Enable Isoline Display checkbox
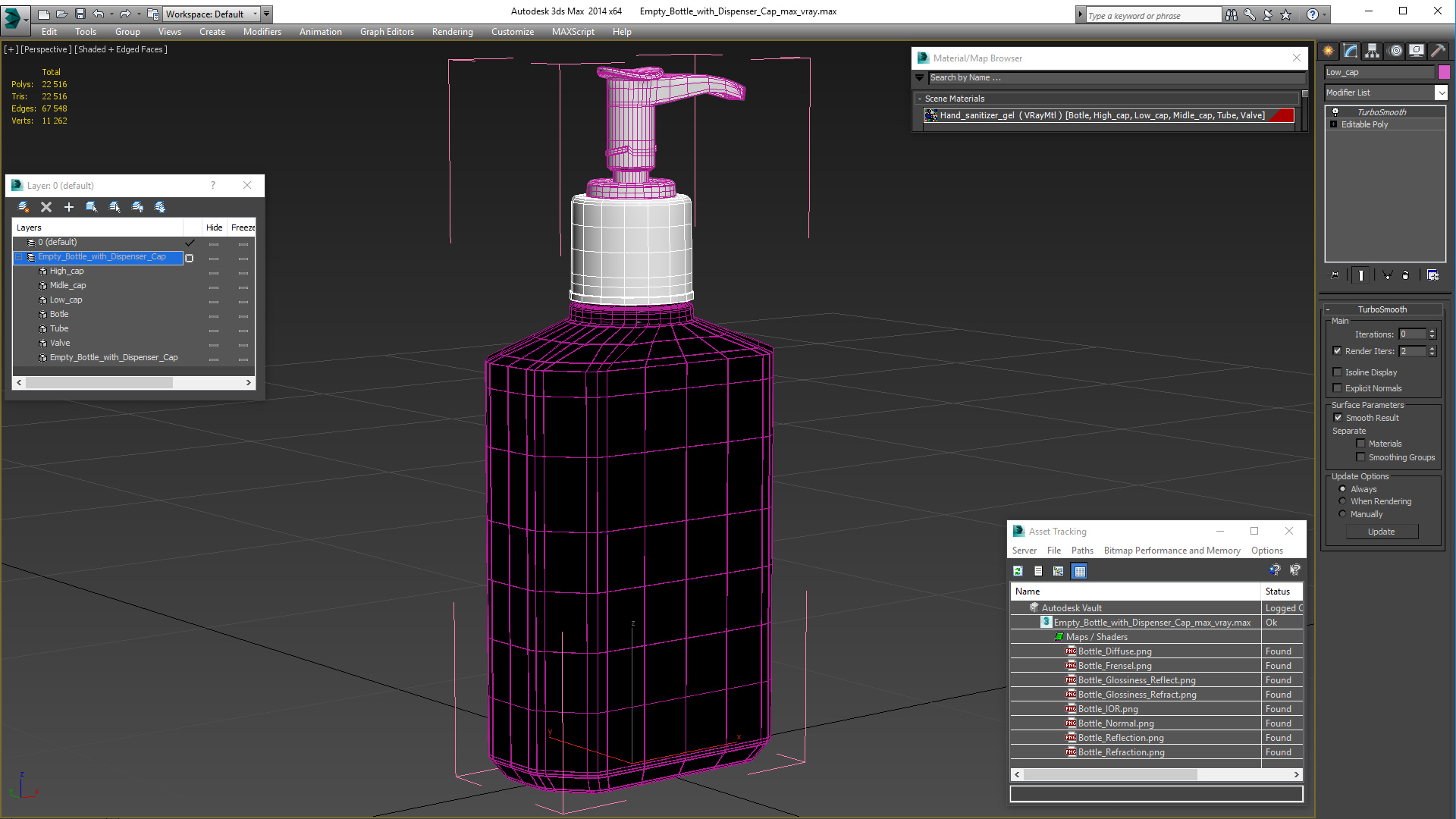Screen dimensions: 1456x819 point(1338,372)
